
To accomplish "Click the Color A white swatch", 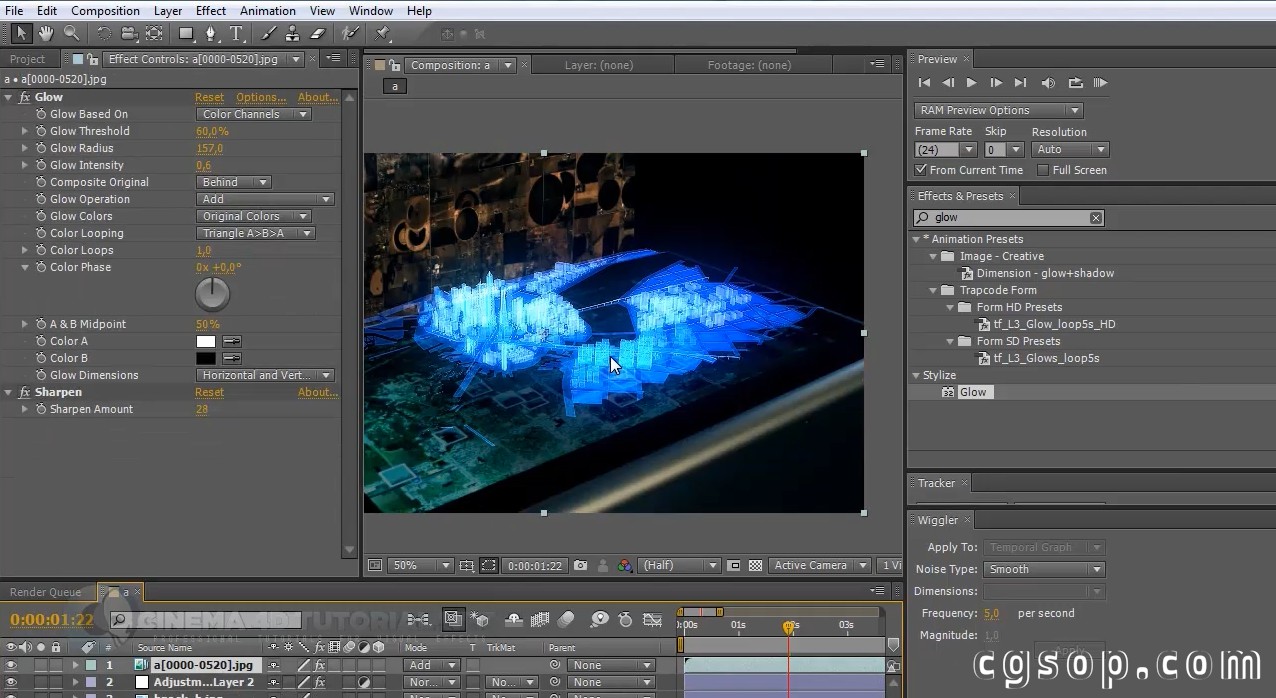I will pyautogui.click(x=206, y=341).
